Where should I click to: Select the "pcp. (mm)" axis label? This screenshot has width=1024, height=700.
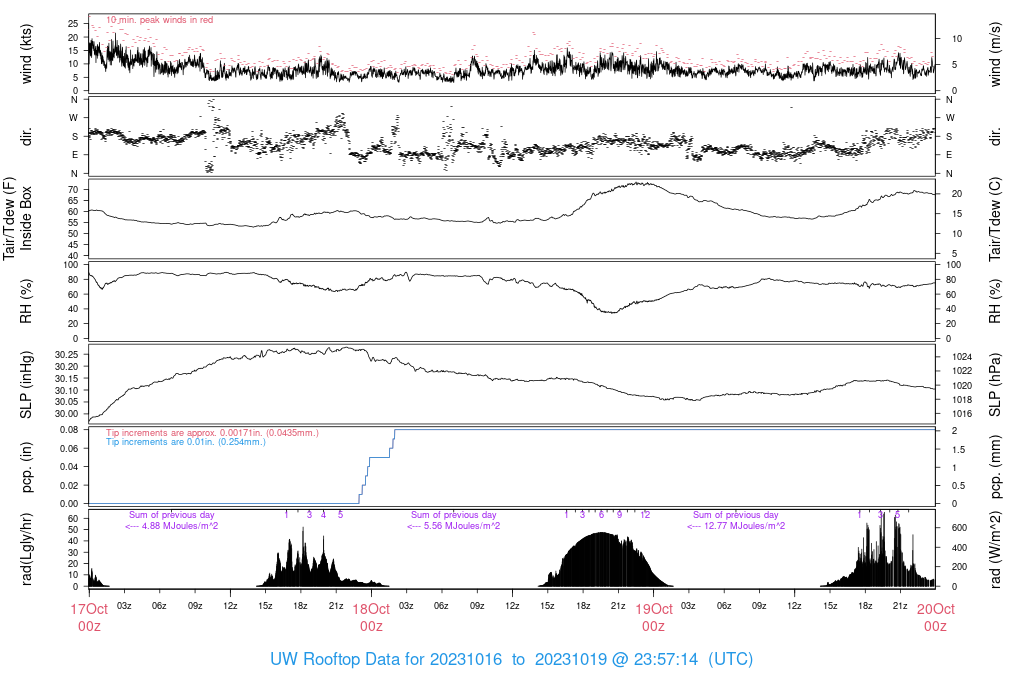click(x=995, y=467)
